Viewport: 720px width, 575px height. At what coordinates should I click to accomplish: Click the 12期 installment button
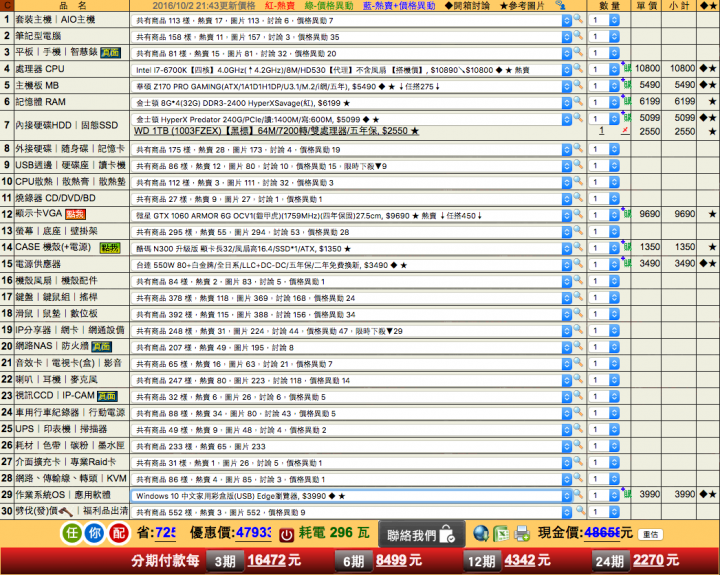481,561
